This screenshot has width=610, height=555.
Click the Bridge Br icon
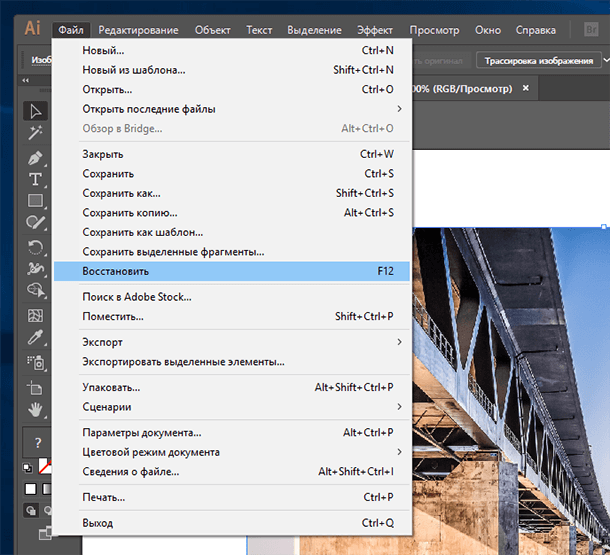[x=591, y=30]
